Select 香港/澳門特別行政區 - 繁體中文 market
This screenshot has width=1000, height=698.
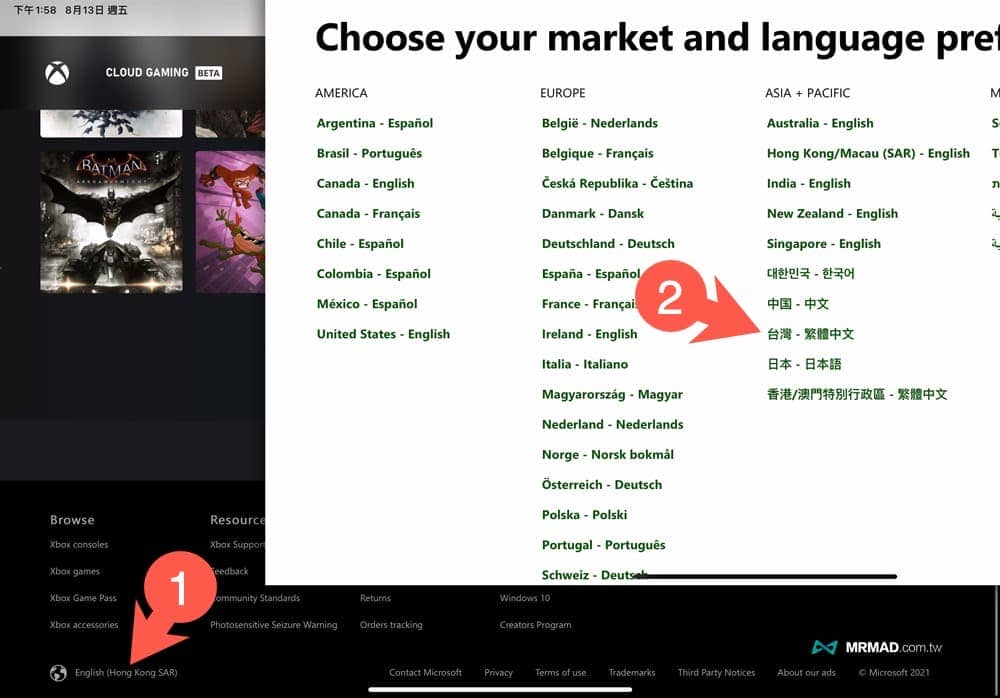[x=857, y=394]
